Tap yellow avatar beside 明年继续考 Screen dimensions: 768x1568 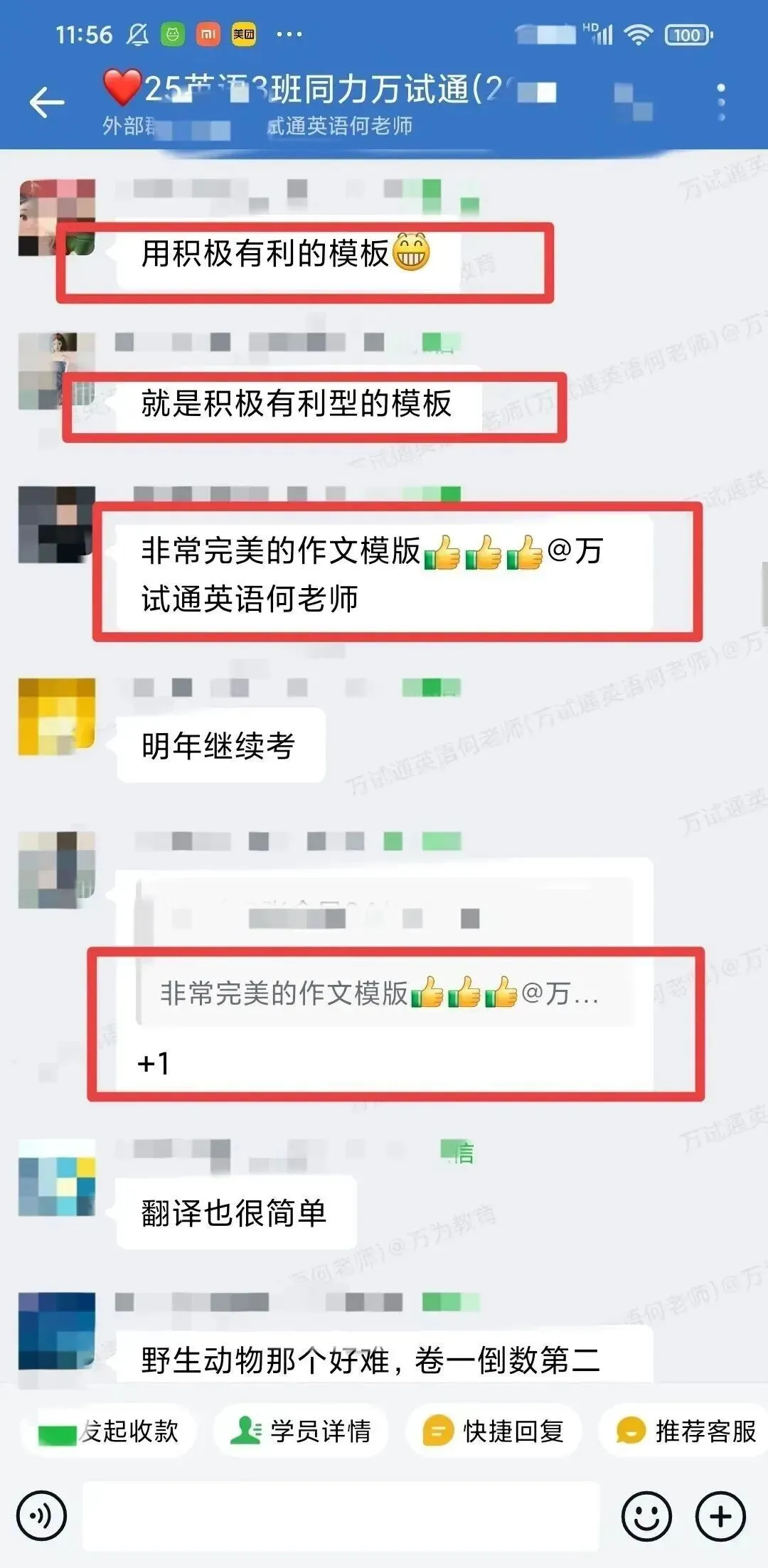click(57, 716)
